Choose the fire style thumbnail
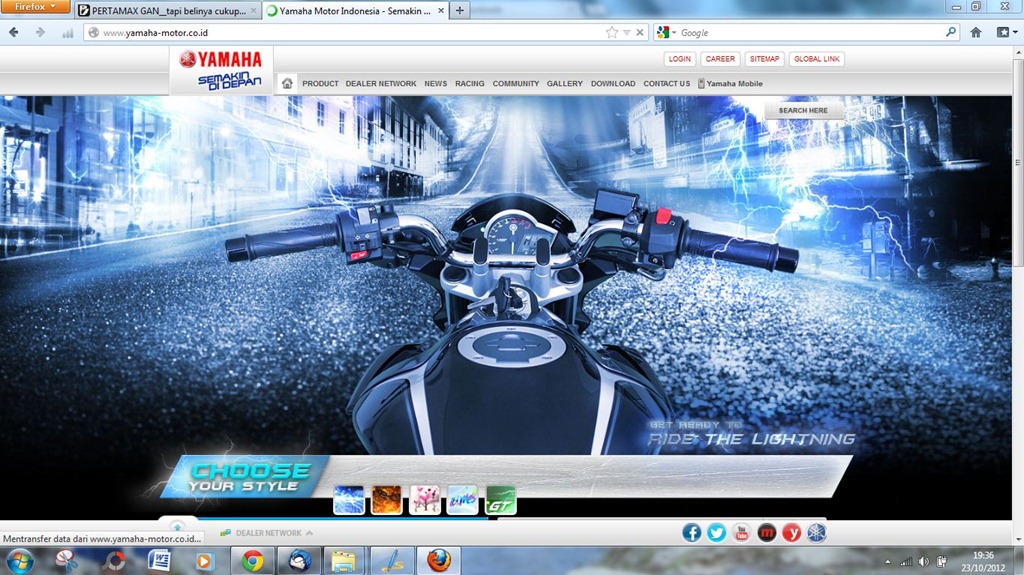1024x575 pixels. [x=386, y=500]
